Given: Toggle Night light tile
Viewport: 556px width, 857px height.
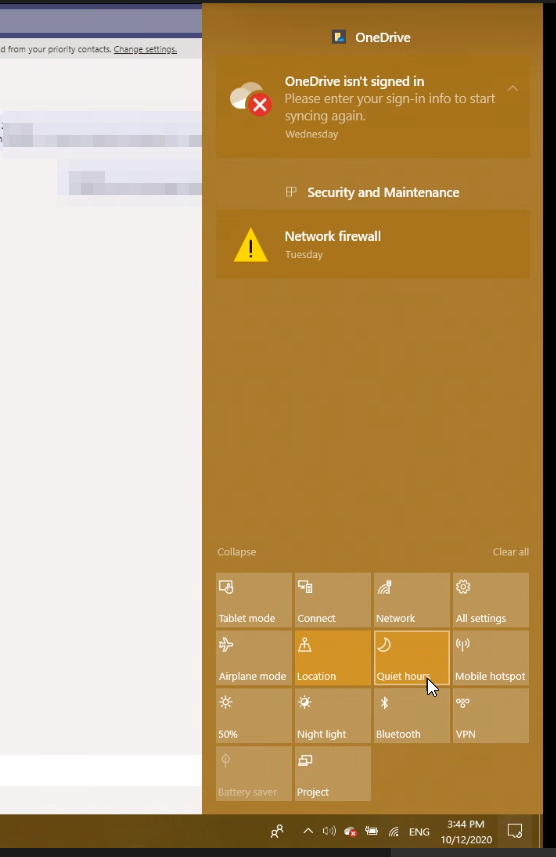Looking at the screenshot, I should [332, 715].
